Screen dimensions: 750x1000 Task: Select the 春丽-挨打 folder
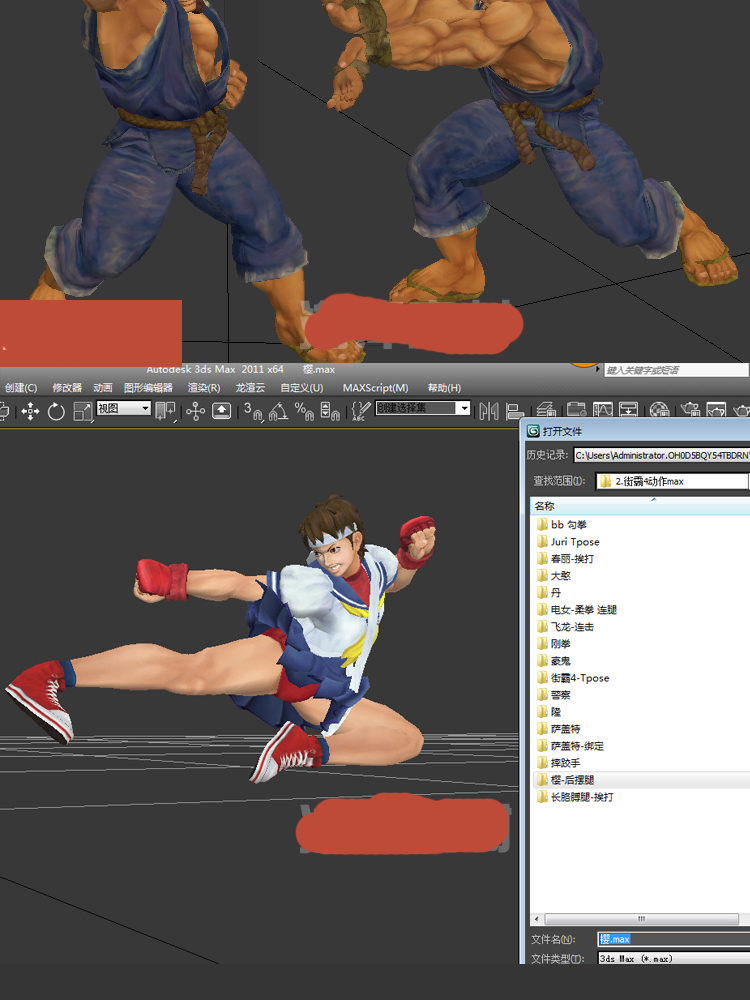click(565, 559)
